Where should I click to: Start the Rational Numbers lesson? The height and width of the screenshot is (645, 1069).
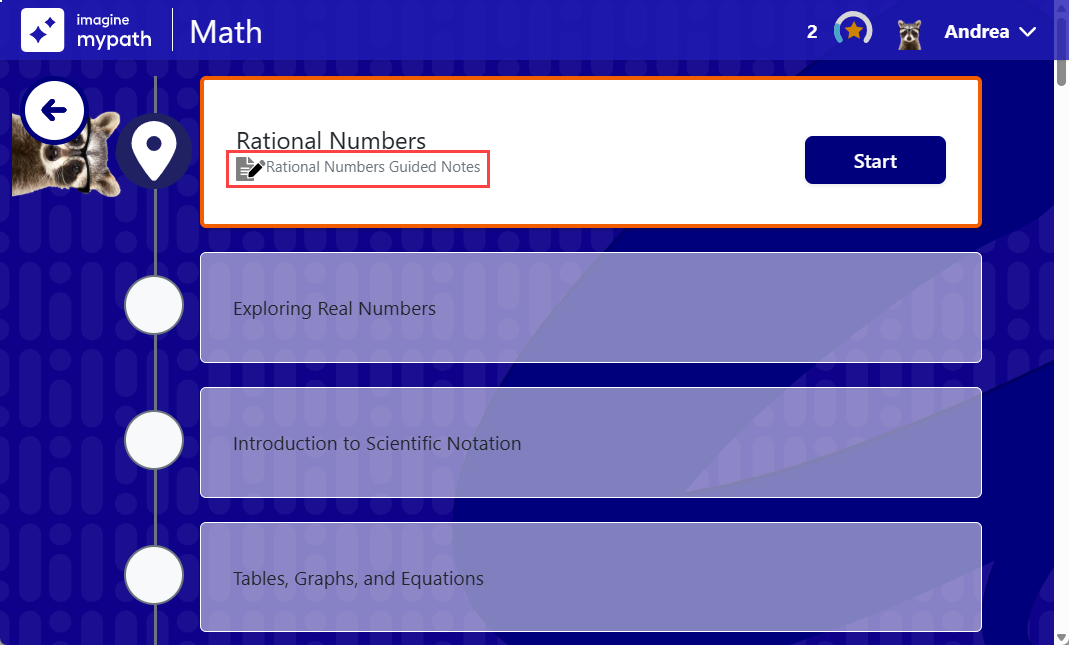(x=875, y=160)
